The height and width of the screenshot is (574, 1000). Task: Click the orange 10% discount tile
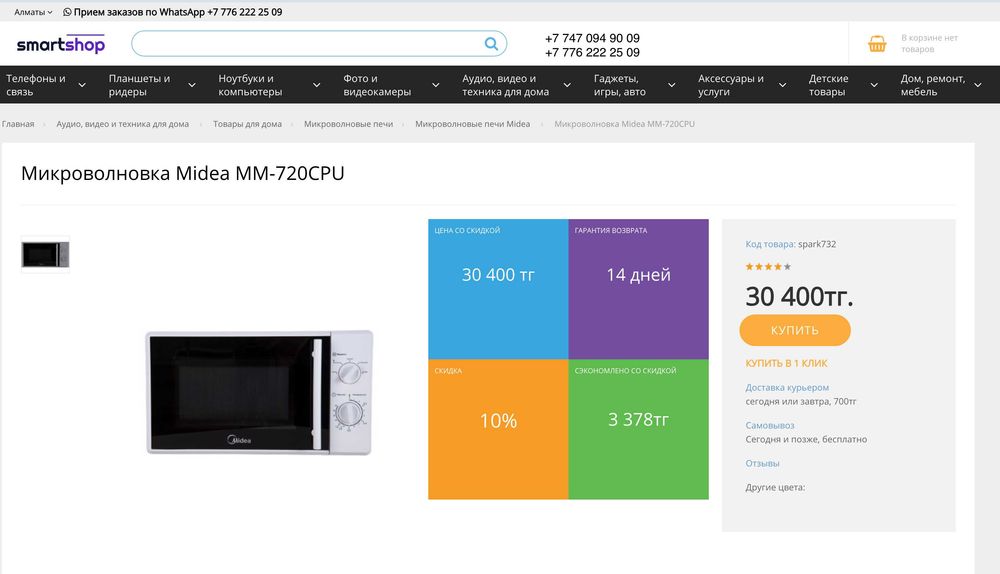pos(498,429)
